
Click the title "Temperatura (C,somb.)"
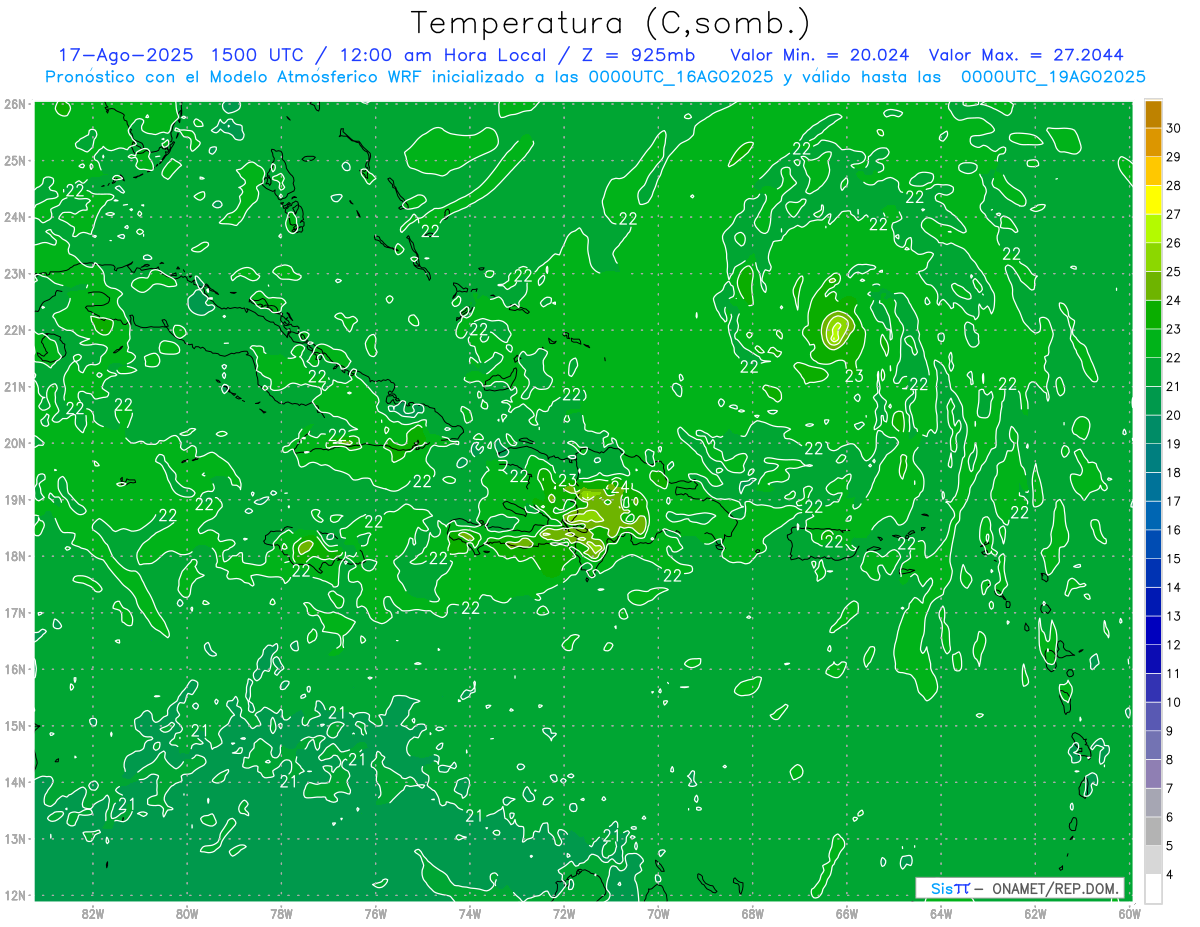[610, 23]
